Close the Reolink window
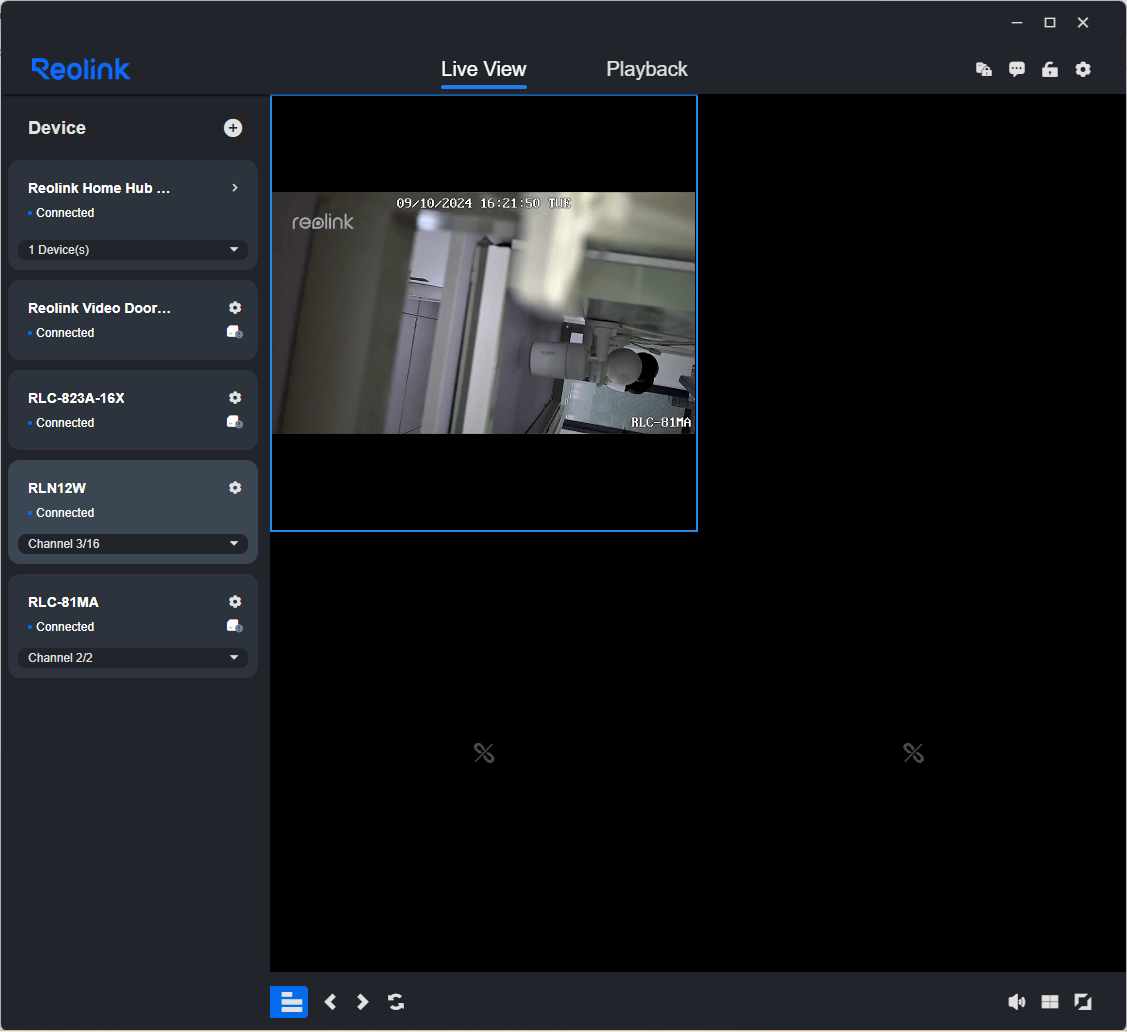Viewport: 1127px width, 1032px height. (x=1083, y=23)
